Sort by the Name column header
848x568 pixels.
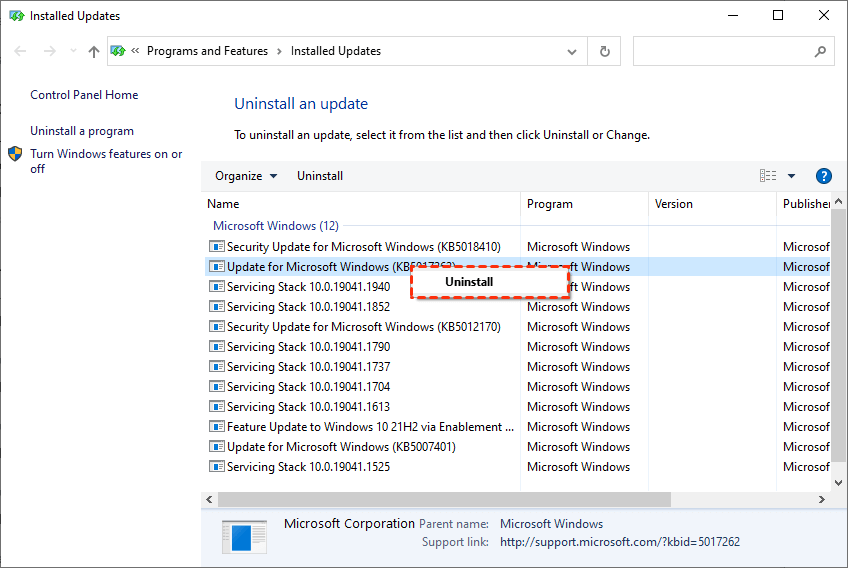361,204
